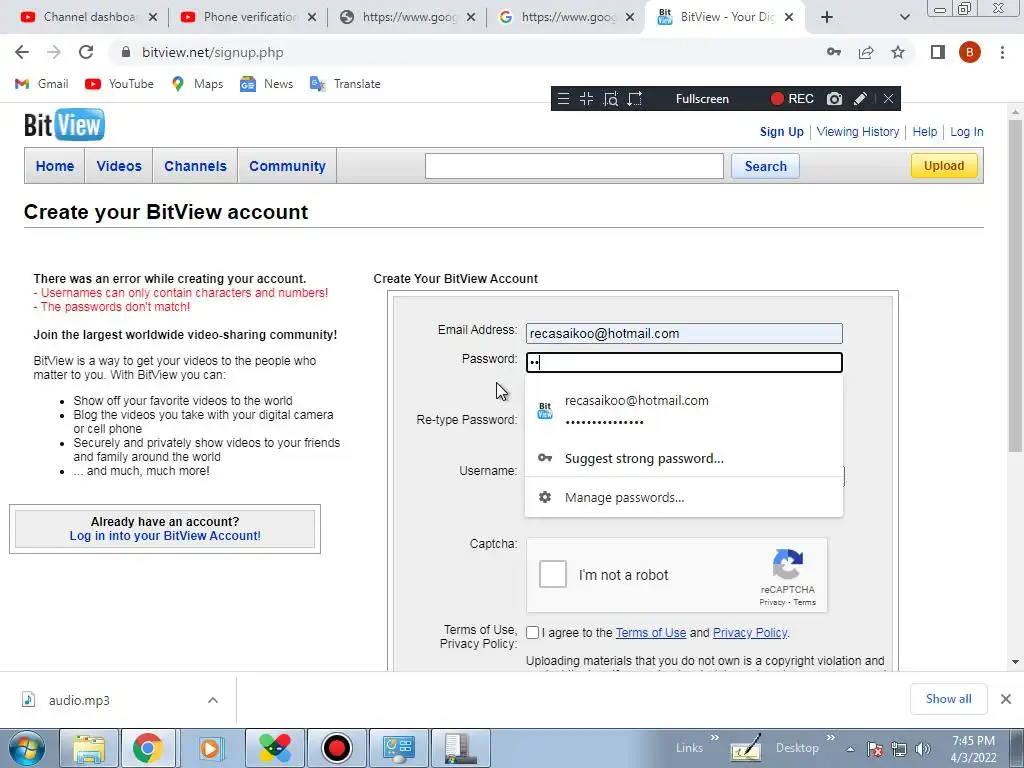The height and width of the screenshot is (768, 1024).
Task: Reload the BitView signup page
Action: coord(86,52)
